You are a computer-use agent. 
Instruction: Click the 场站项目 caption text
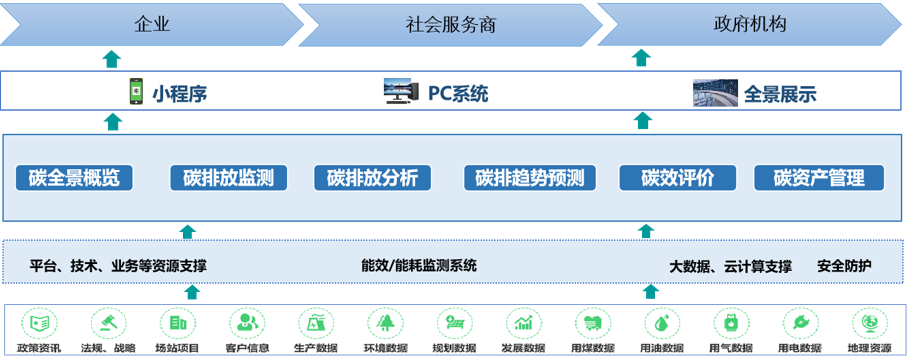177,348
